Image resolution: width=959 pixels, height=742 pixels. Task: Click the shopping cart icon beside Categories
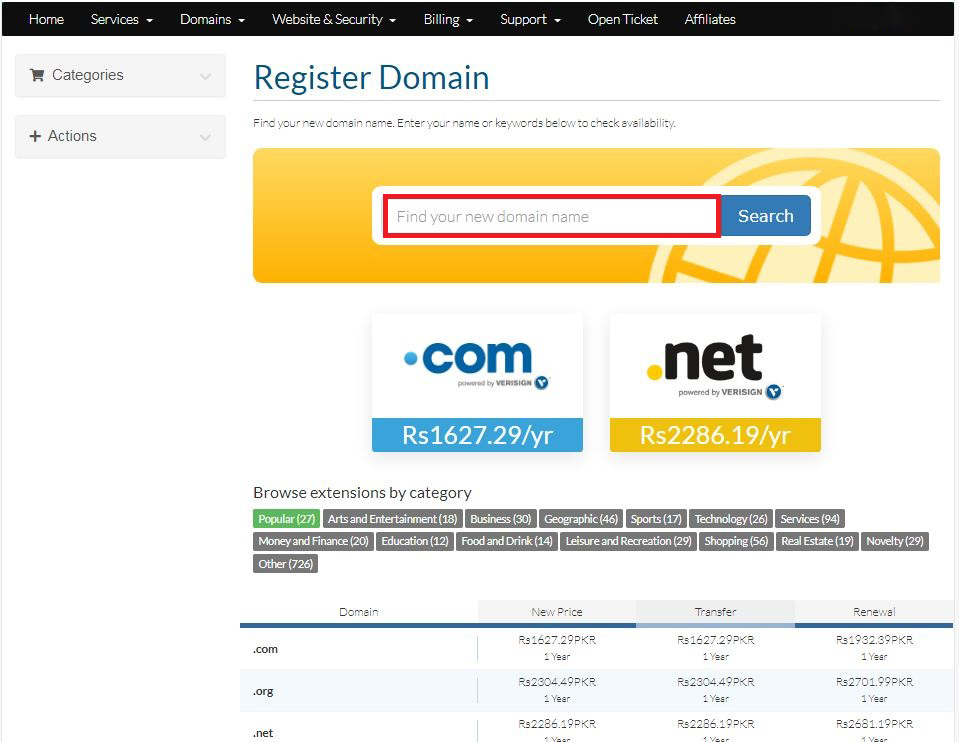pyautogui.click(x=37, y=75)
